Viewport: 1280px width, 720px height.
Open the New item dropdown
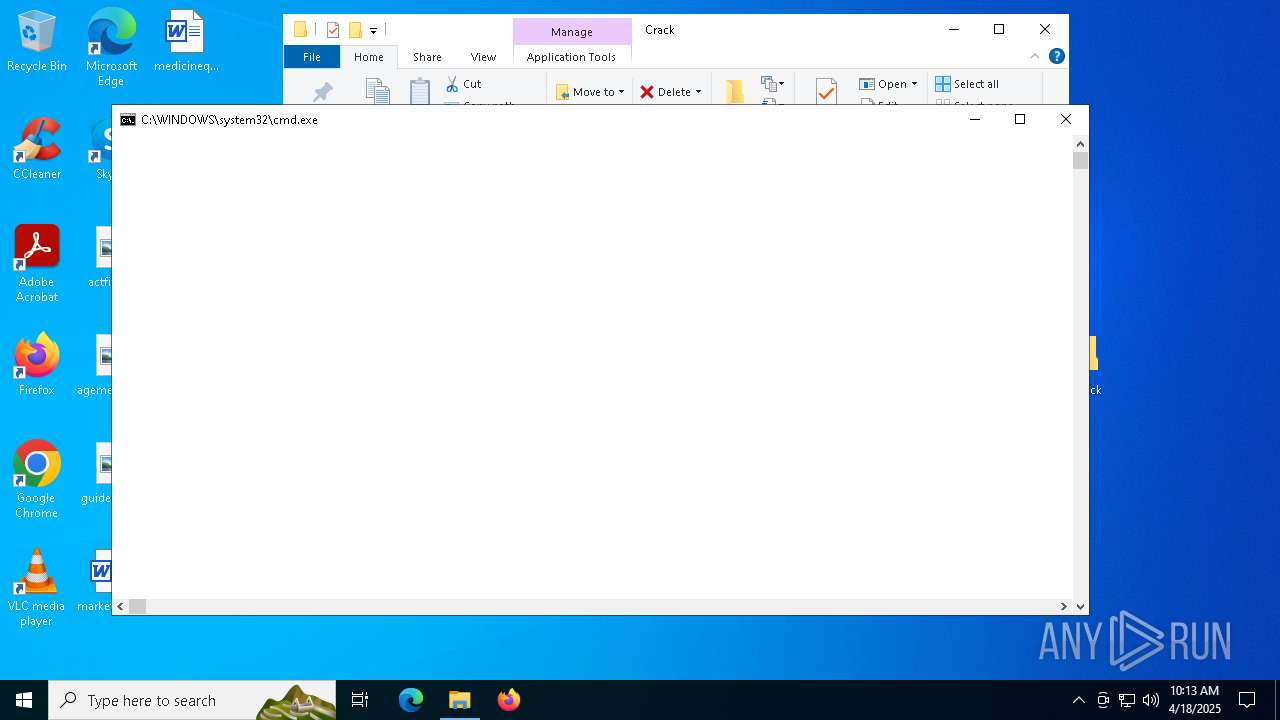773,84
